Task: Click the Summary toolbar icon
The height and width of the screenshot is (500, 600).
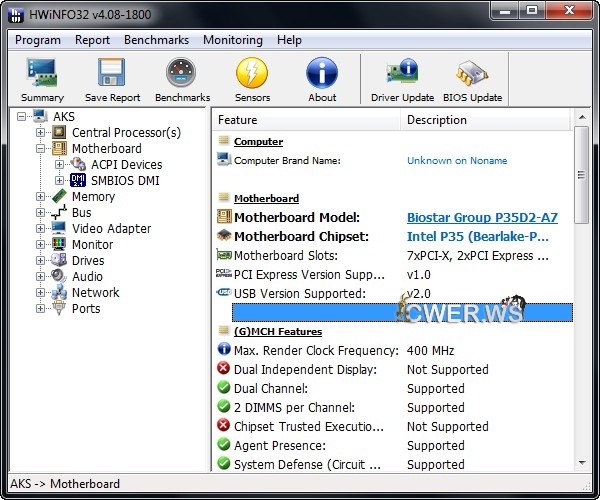Action: [x=42, y=79]
